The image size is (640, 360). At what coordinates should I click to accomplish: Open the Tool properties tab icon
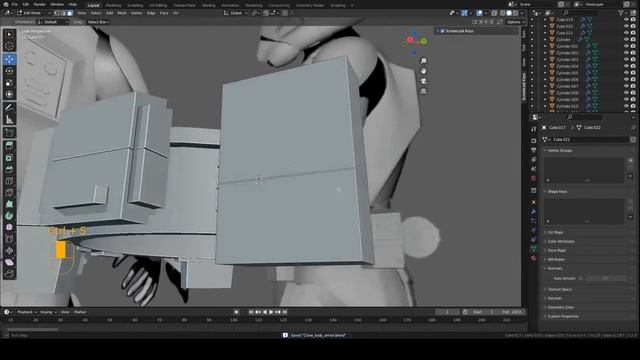533,129
